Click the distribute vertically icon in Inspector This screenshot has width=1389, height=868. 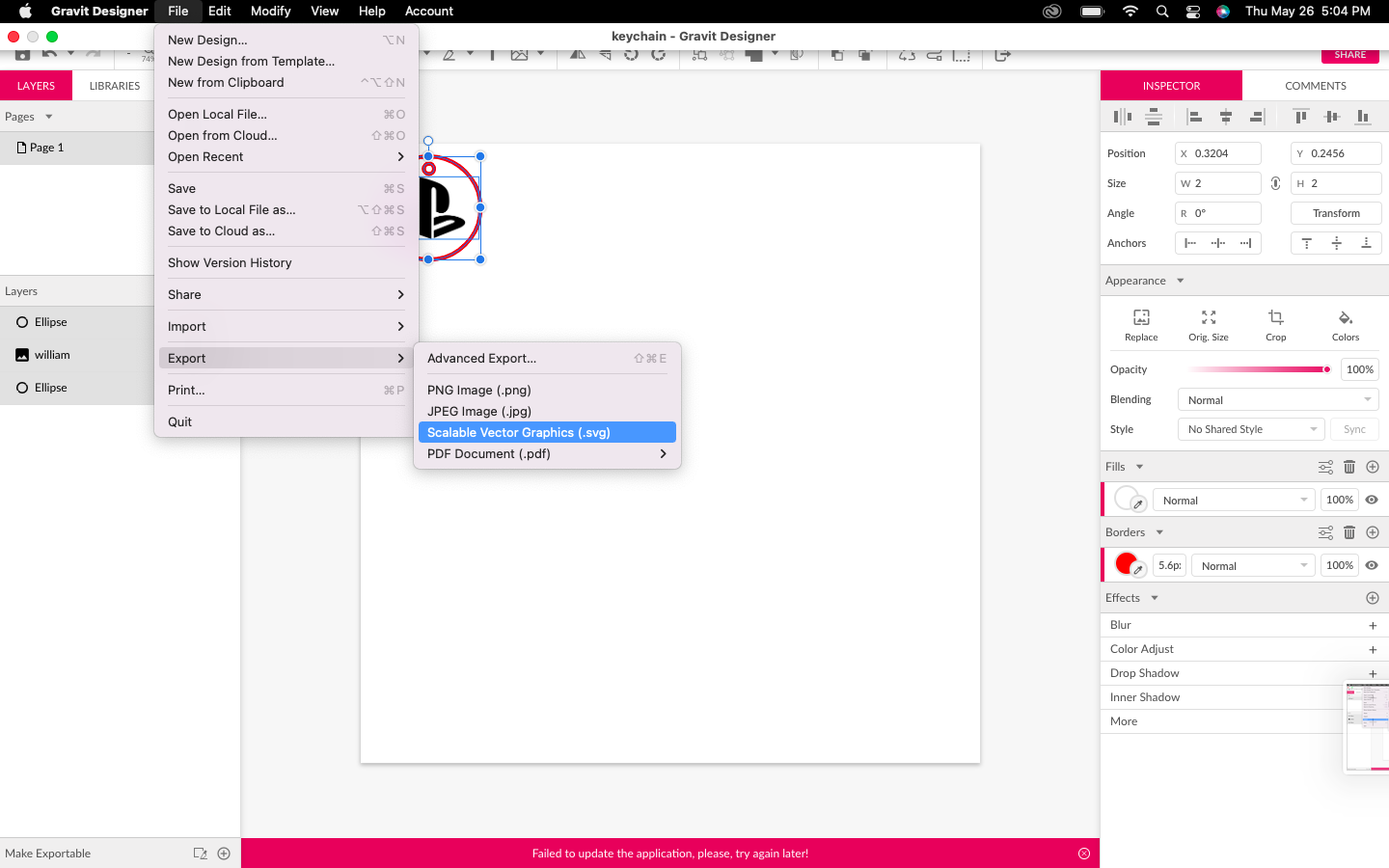(1154, 117)
